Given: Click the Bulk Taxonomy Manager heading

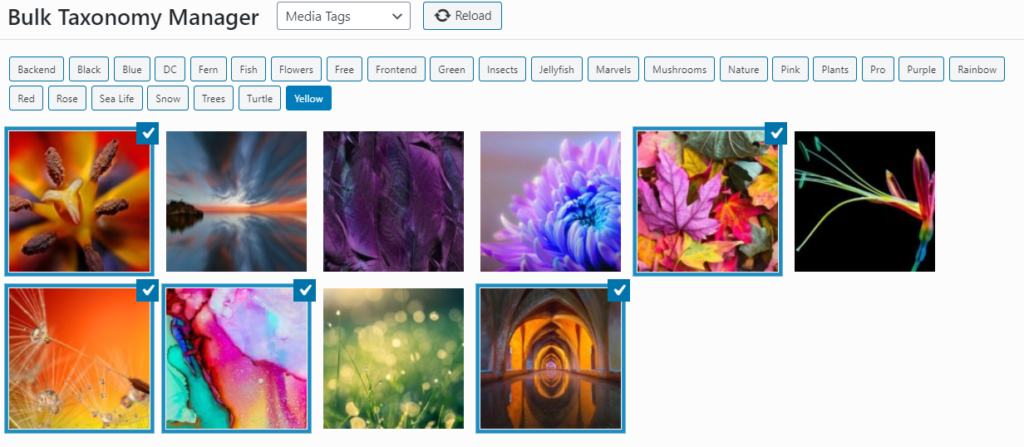Looking at the screenshot, I should (133, 18).
